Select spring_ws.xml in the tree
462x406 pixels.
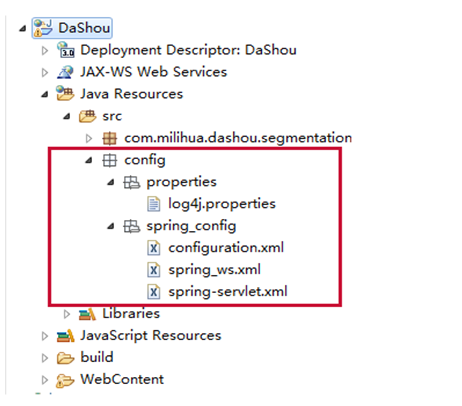(214, 270)
